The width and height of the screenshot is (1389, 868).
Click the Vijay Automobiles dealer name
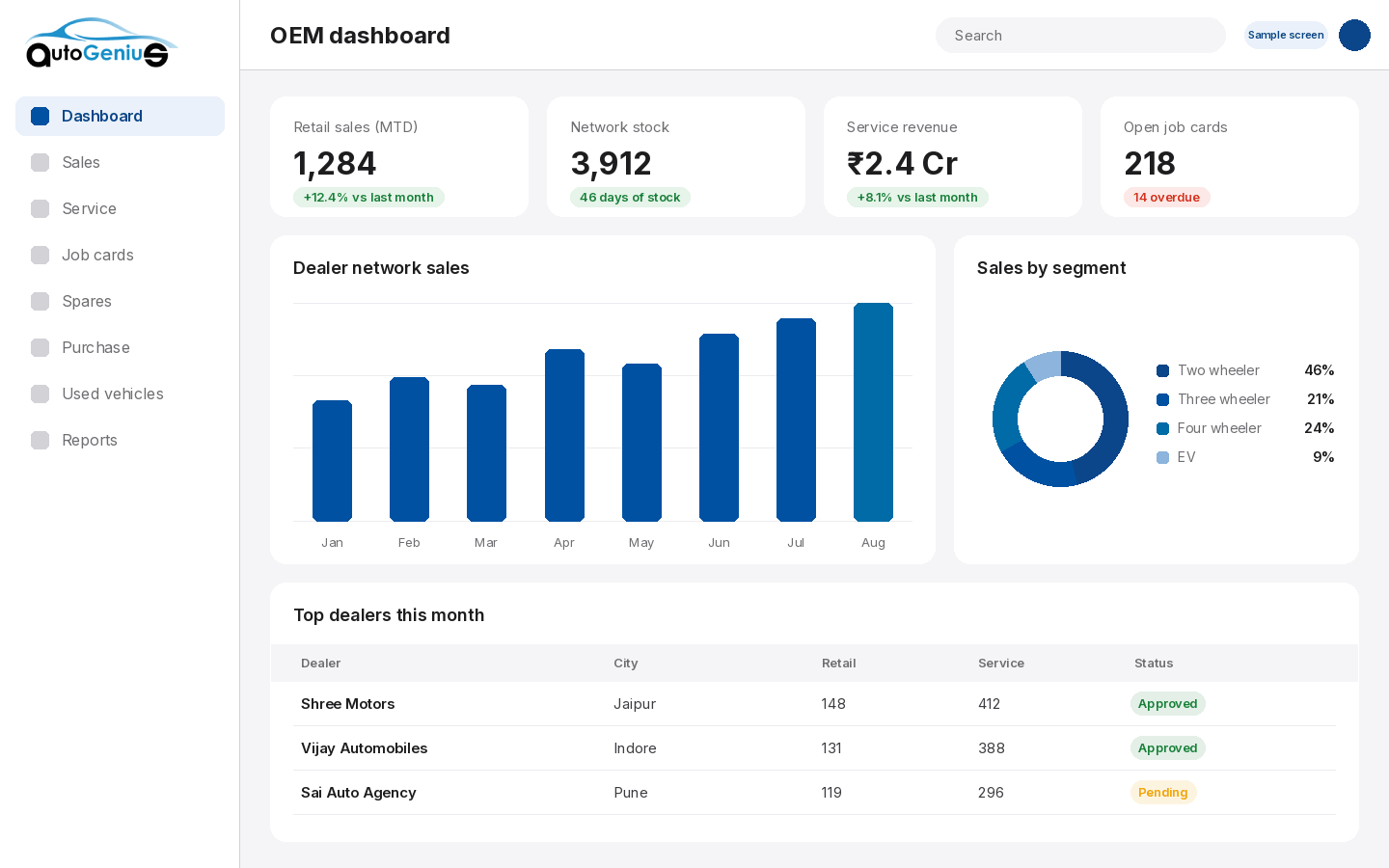[x=365, y=748]
